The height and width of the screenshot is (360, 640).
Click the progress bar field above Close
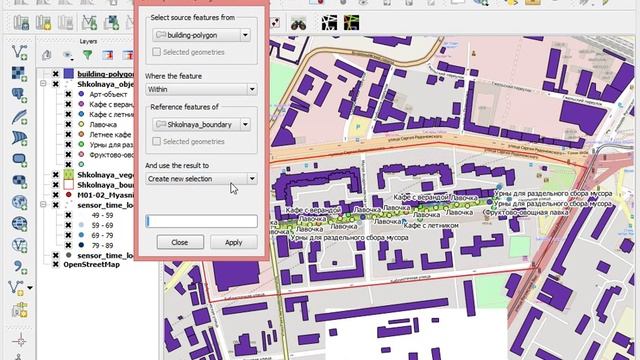pyautogui.click(x=201, y=221)
